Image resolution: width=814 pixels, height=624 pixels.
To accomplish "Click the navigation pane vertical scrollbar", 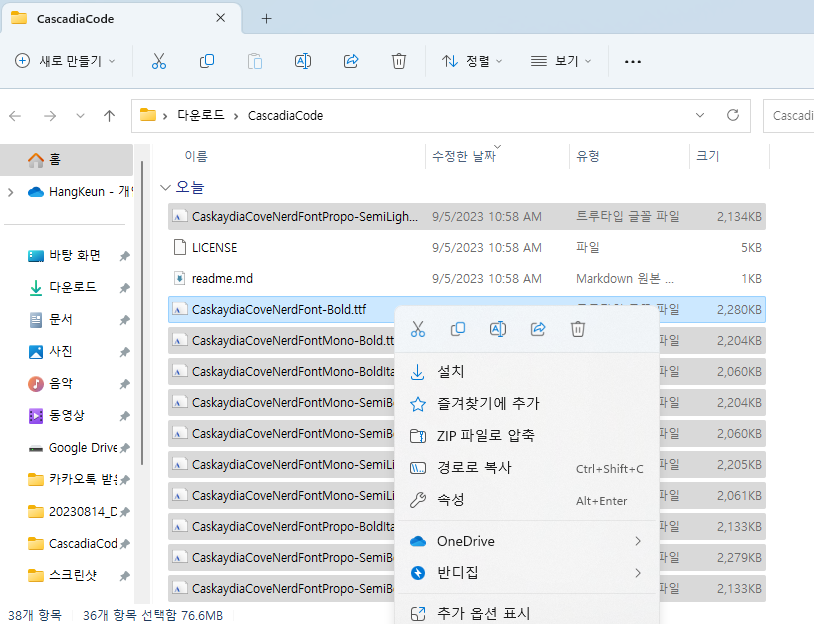I will pyautogui.click(x=142, y=311).
